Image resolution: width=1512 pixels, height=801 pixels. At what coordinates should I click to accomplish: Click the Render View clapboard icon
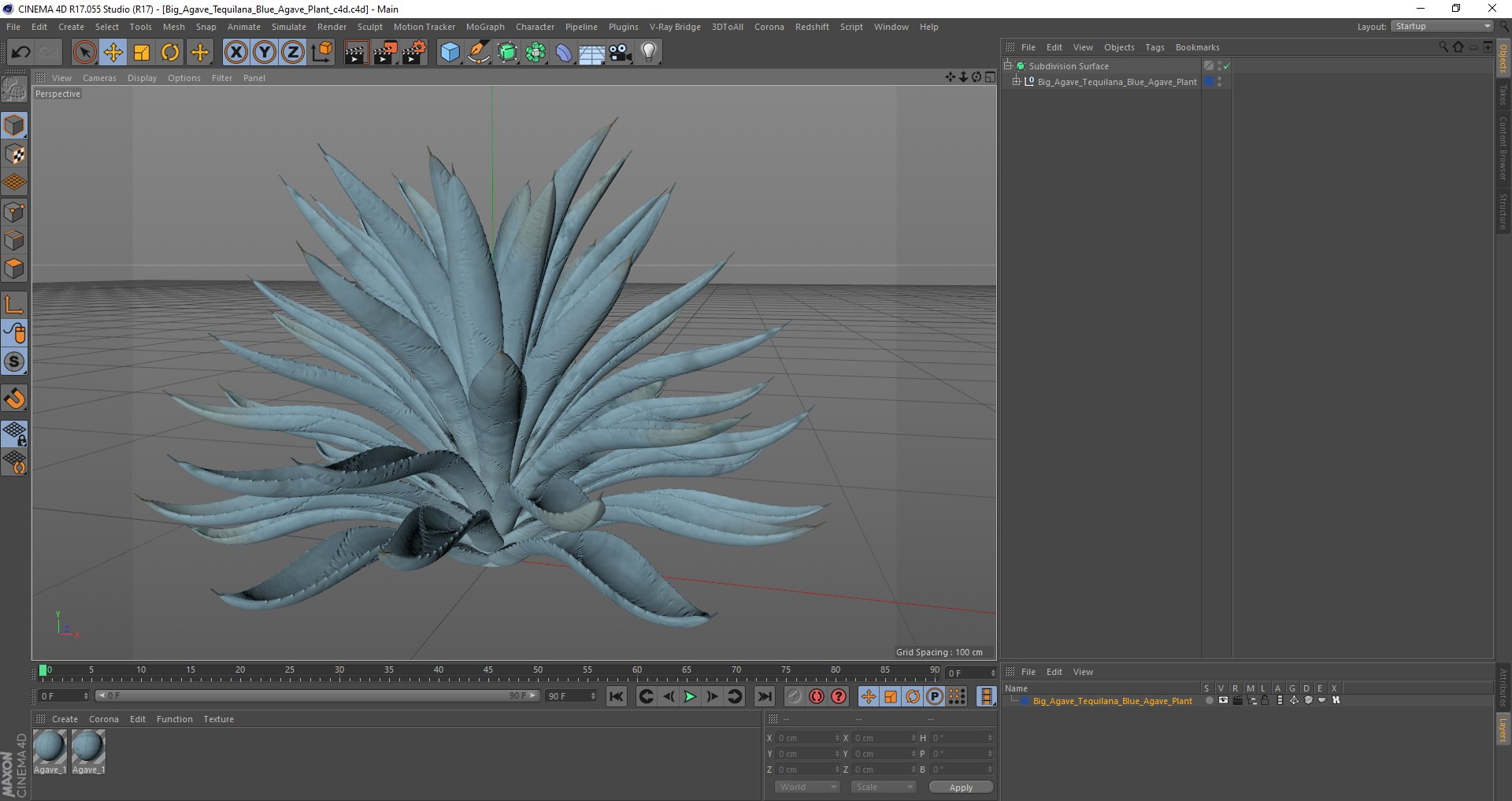[356, 53]
